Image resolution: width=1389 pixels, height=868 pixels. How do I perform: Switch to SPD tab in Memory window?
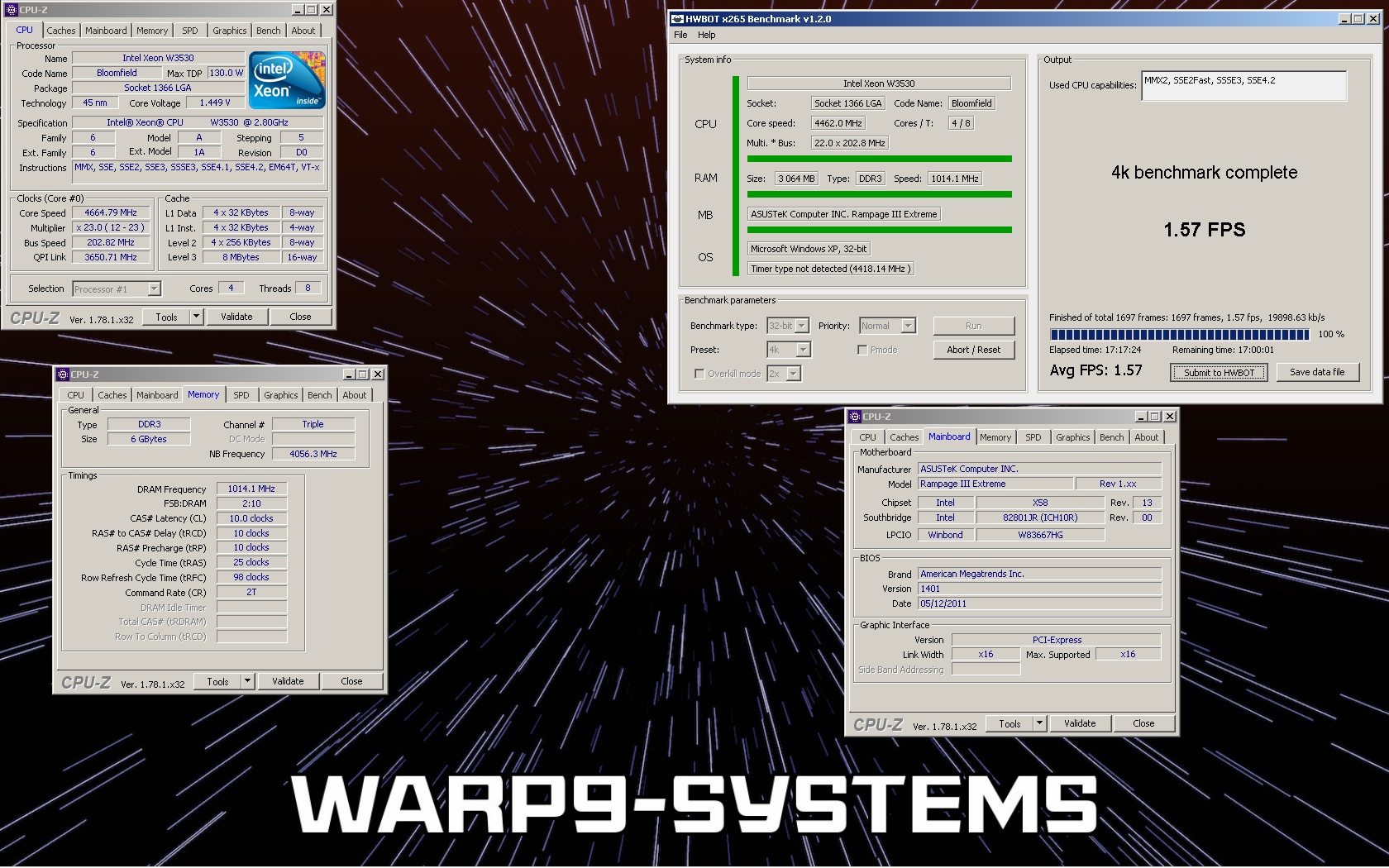coord(241,395)
